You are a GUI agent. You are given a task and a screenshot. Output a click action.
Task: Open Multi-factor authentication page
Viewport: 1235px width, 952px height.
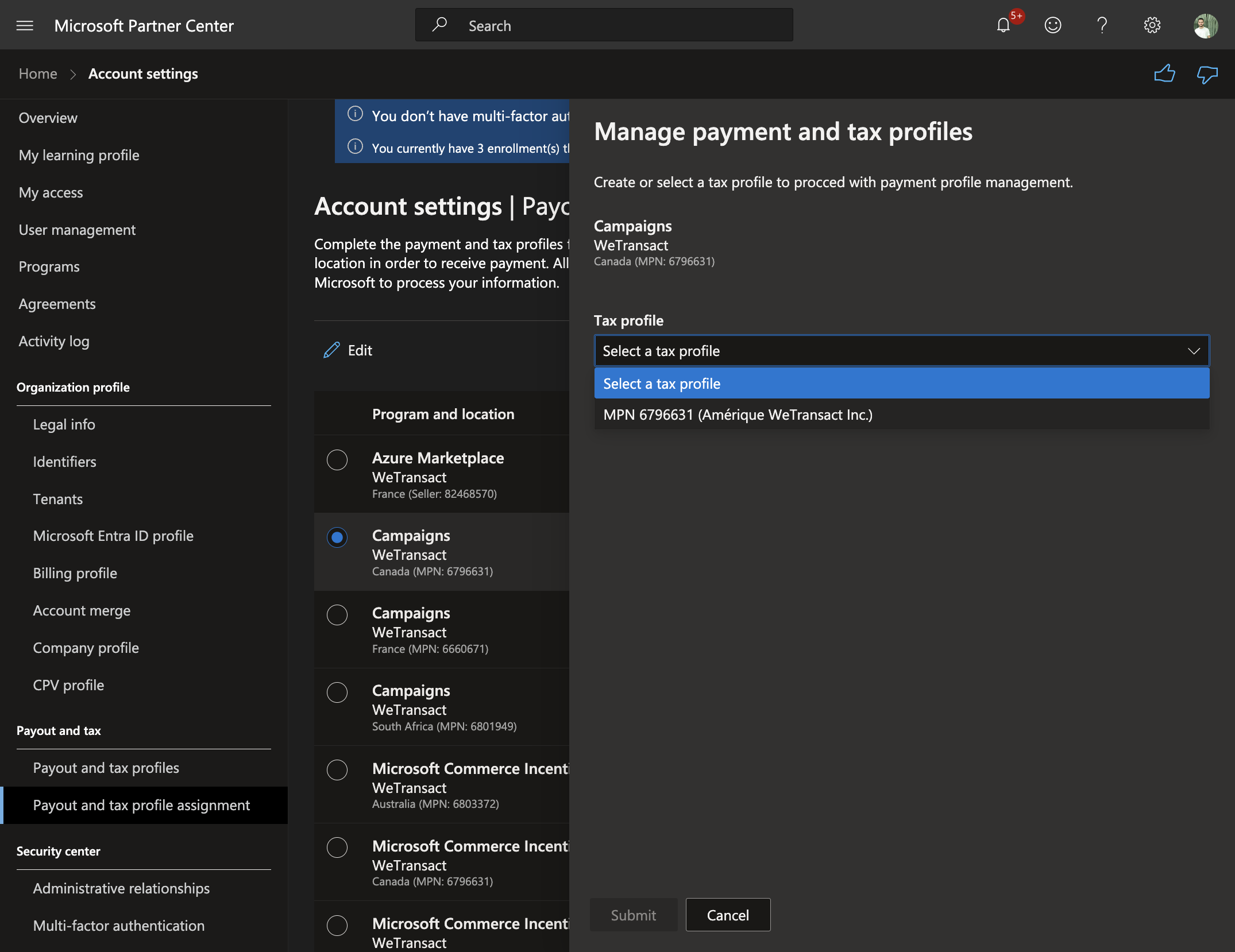[x=118, y=926]
